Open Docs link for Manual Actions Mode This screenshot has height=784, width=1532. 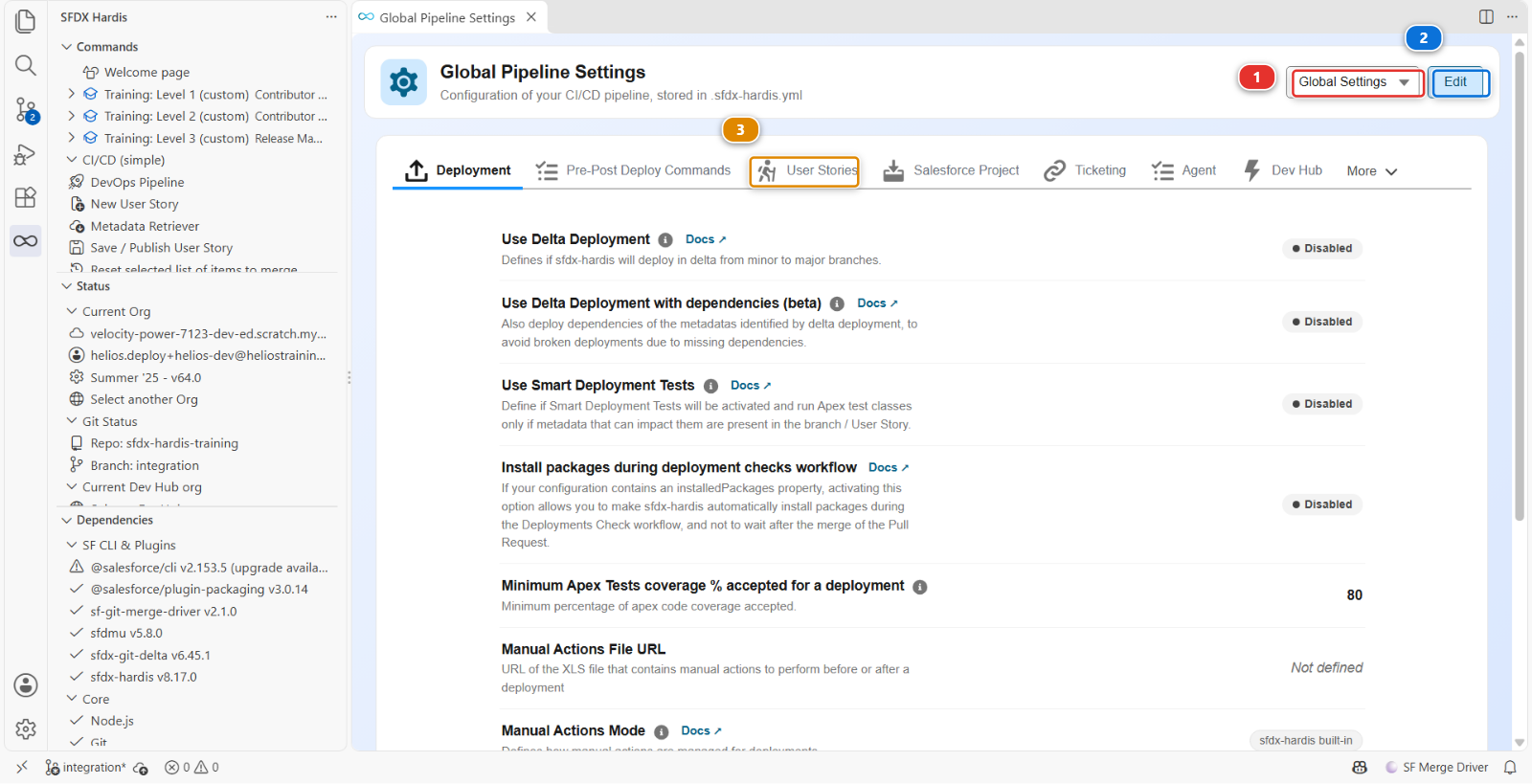pos(702,730)
